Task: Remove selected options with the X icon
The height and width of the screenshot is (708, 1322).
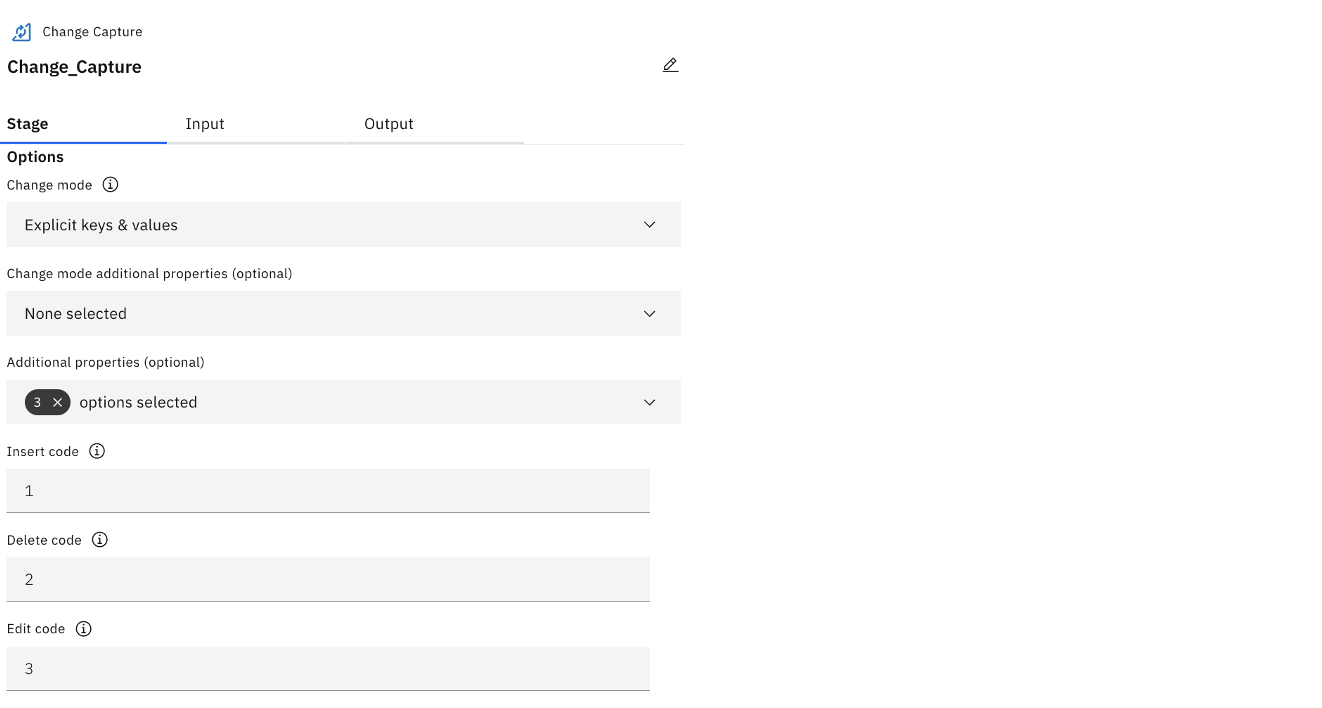Action: (x=58, y=402)
